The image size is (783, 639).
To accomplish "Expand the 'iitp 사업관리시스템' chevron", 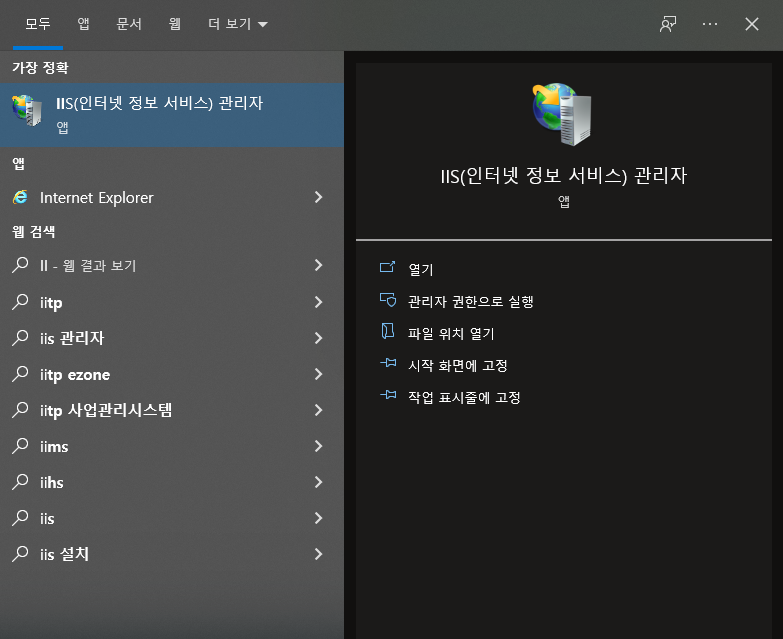I will coord(319,410).
